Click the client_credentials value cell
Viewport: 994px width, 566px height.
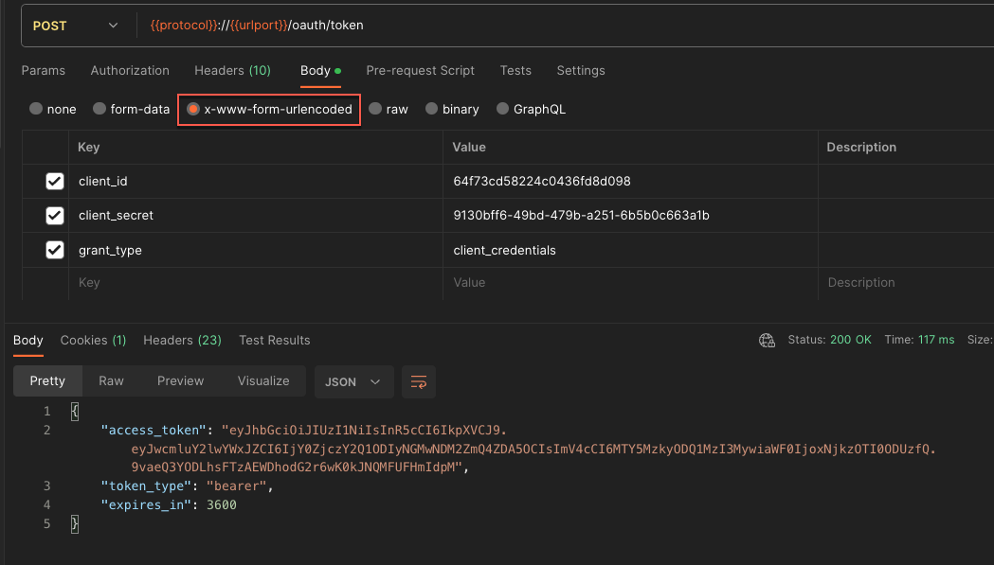tap(631, 250)
